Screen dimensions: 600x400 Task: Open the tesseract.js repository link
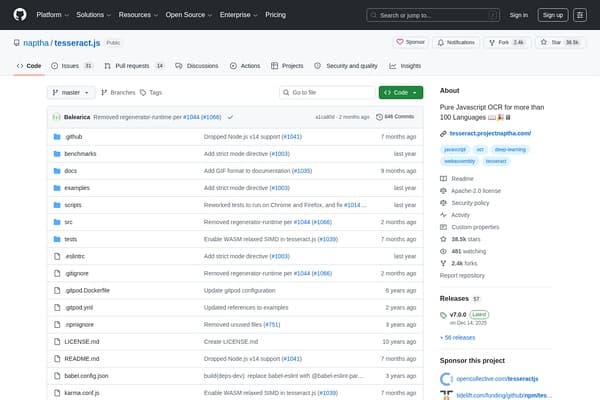coord(77,43)
